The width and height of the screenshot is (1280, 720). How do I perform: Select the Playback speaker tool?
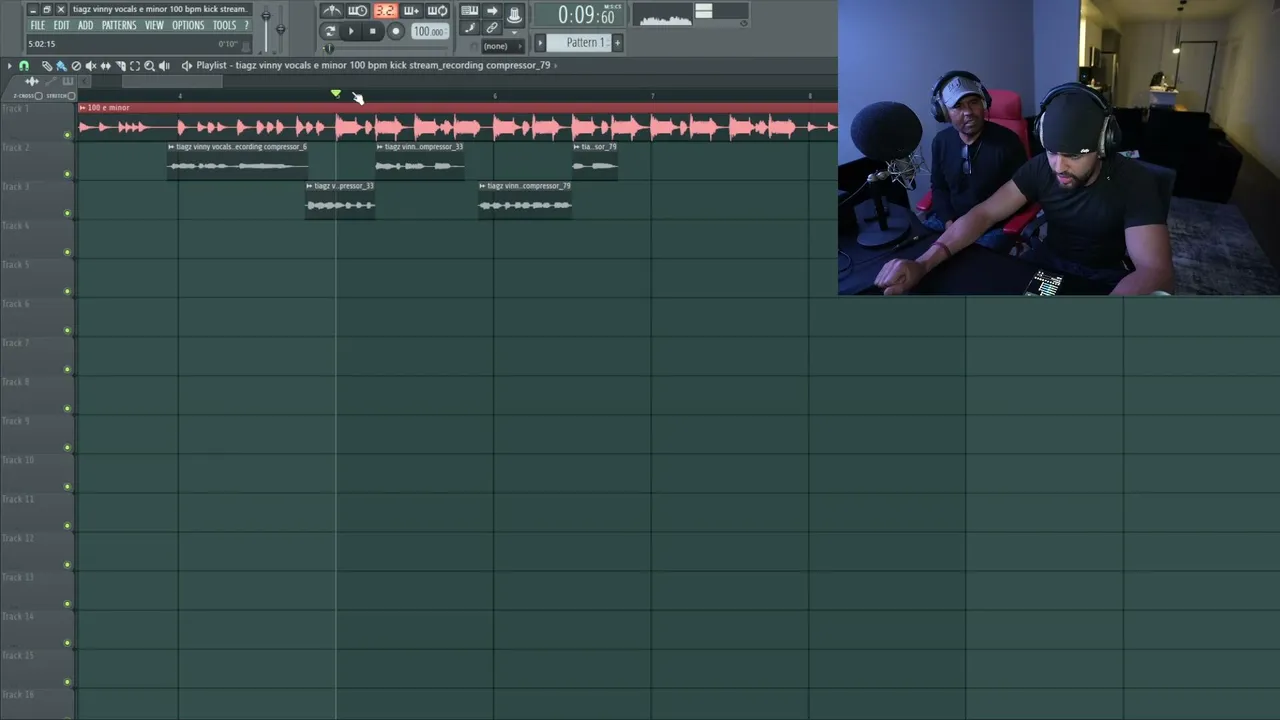click(x=164, y=66)
